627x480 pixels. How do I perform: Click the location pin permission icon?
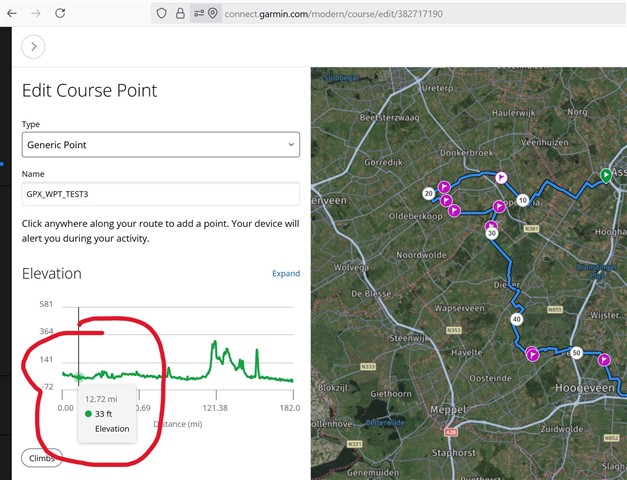(213, 13)
